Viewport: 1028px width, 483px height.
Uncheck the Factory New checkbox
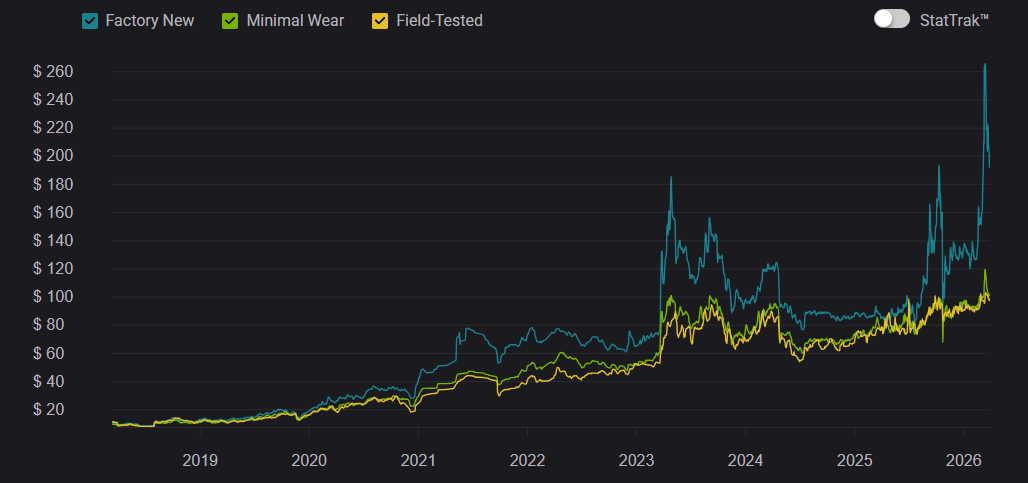90,20
